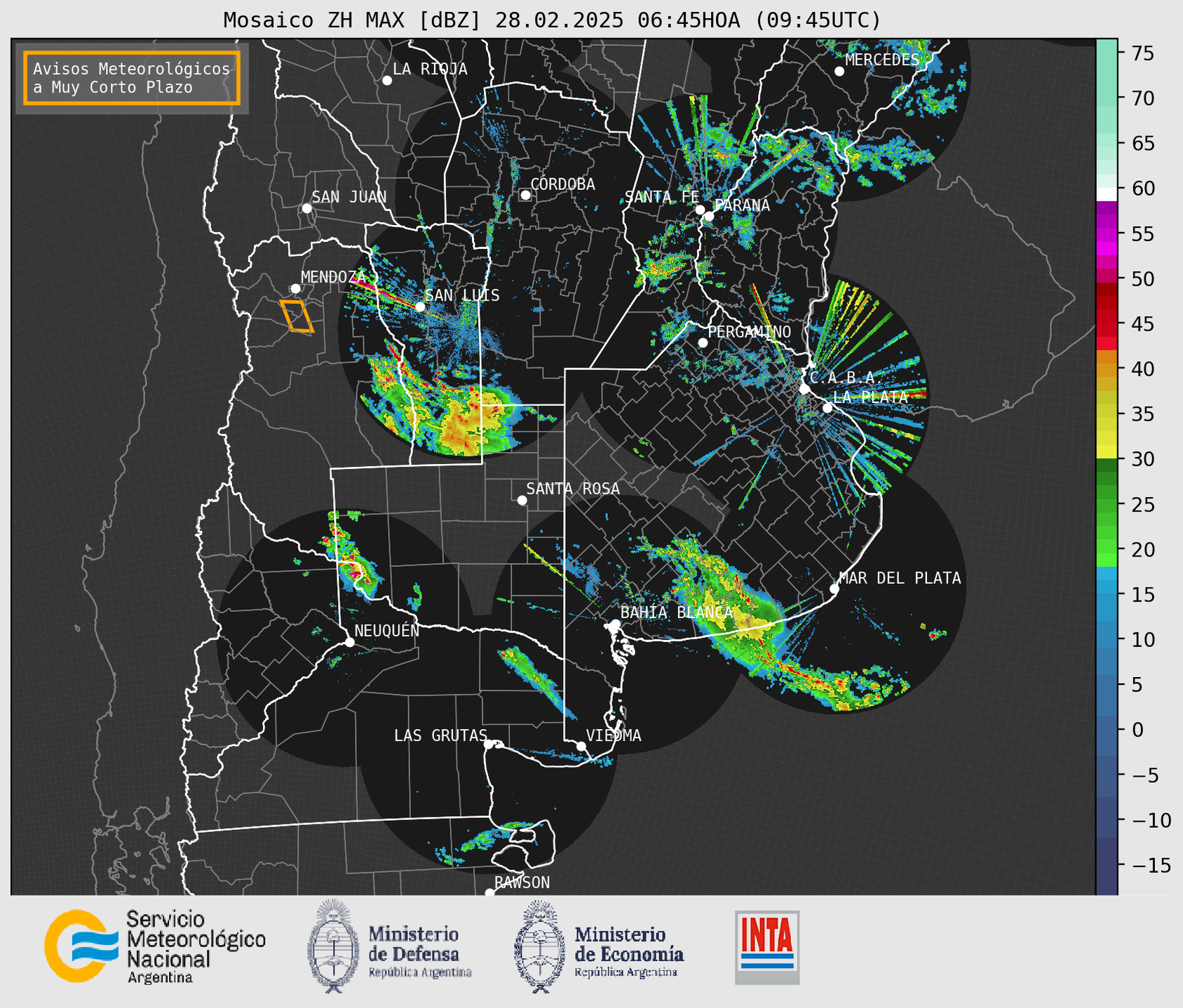Select the Mar del Plata marker dot
The height and width of the screenshot is (1008, 1183).
pos(834,589)
